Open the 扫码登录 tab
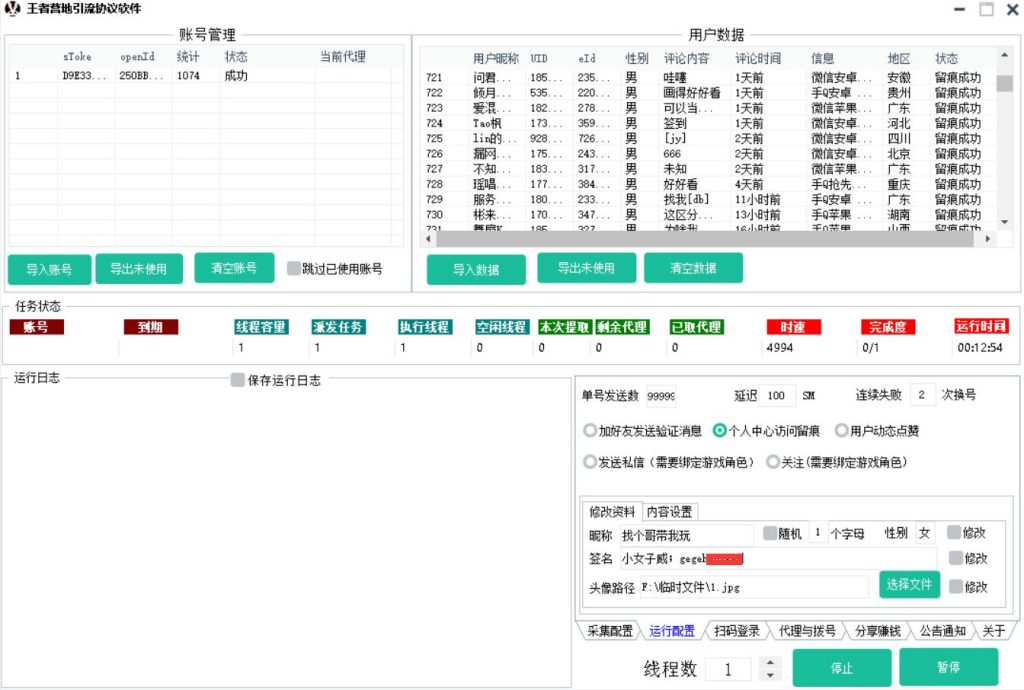The height and width of the screenshot is (690, 1024). 737,631
